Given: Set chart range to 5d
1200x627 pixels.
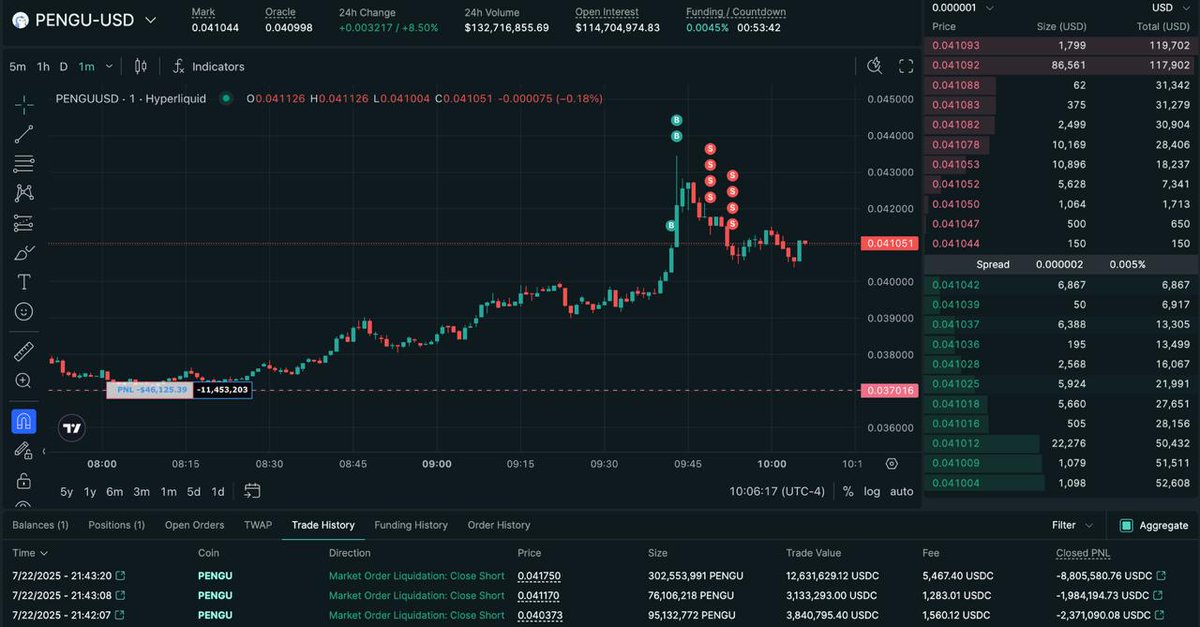Looking at the screenshot, I should (x=194, y=491).
